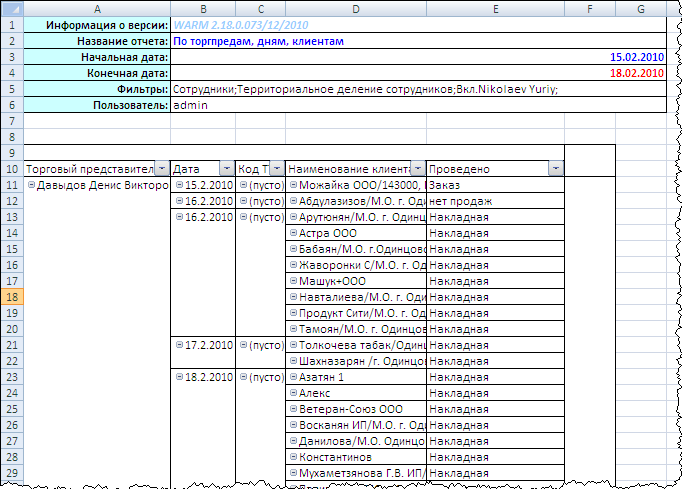
Task: Open the Проведено filter dropdown arrow
Action: [556, 169]
